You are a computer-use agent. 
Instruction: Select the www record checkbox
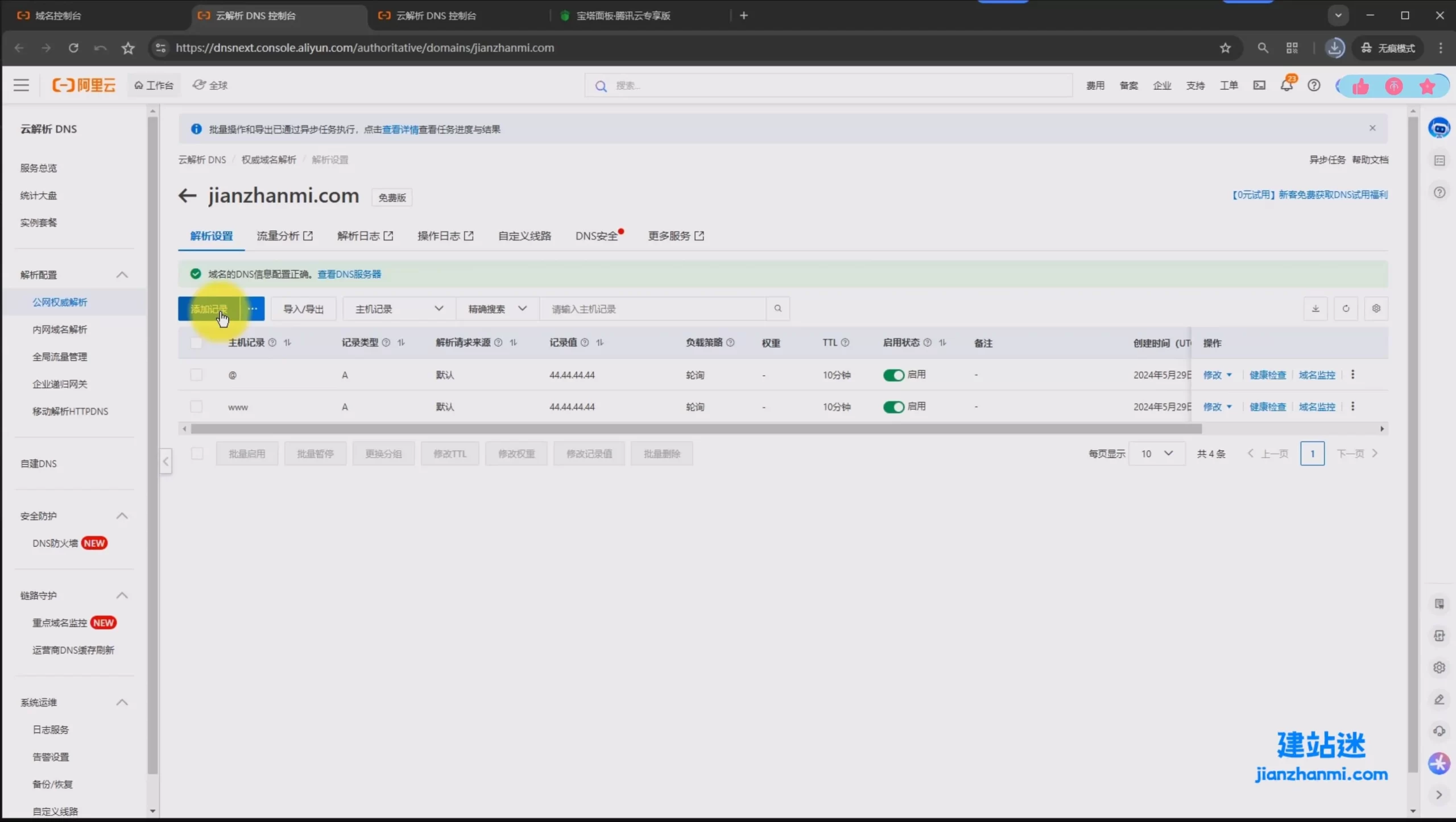pos(196,406)
